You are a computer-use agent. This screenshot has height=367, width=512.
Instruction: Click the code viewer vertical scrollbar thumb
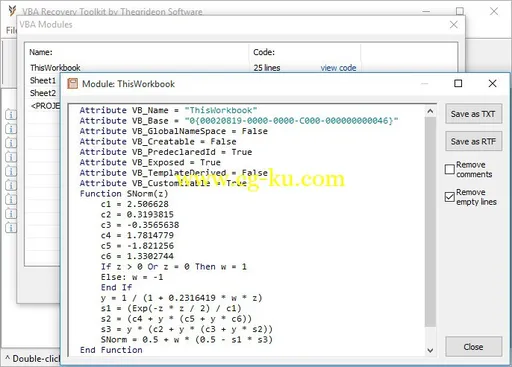430,222
